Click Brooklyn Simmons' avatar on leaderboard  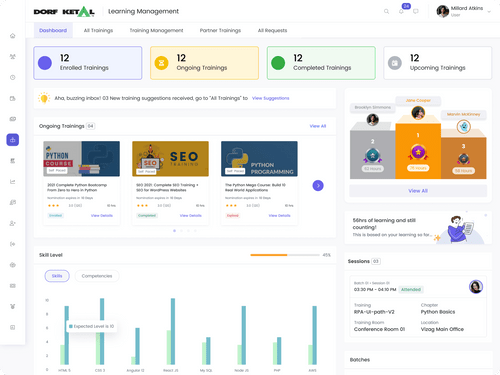click(372, 119)
